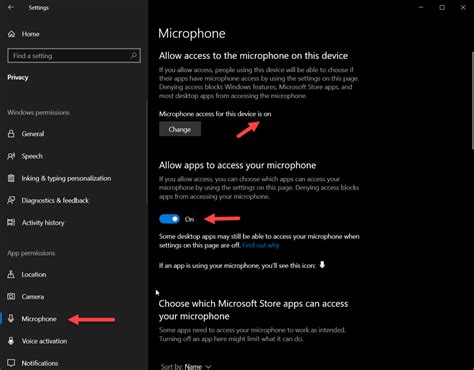Click the back arrow icon in Settings
Image resolution: width=474 pixels, height=370 pixels.
click(11, 7)
